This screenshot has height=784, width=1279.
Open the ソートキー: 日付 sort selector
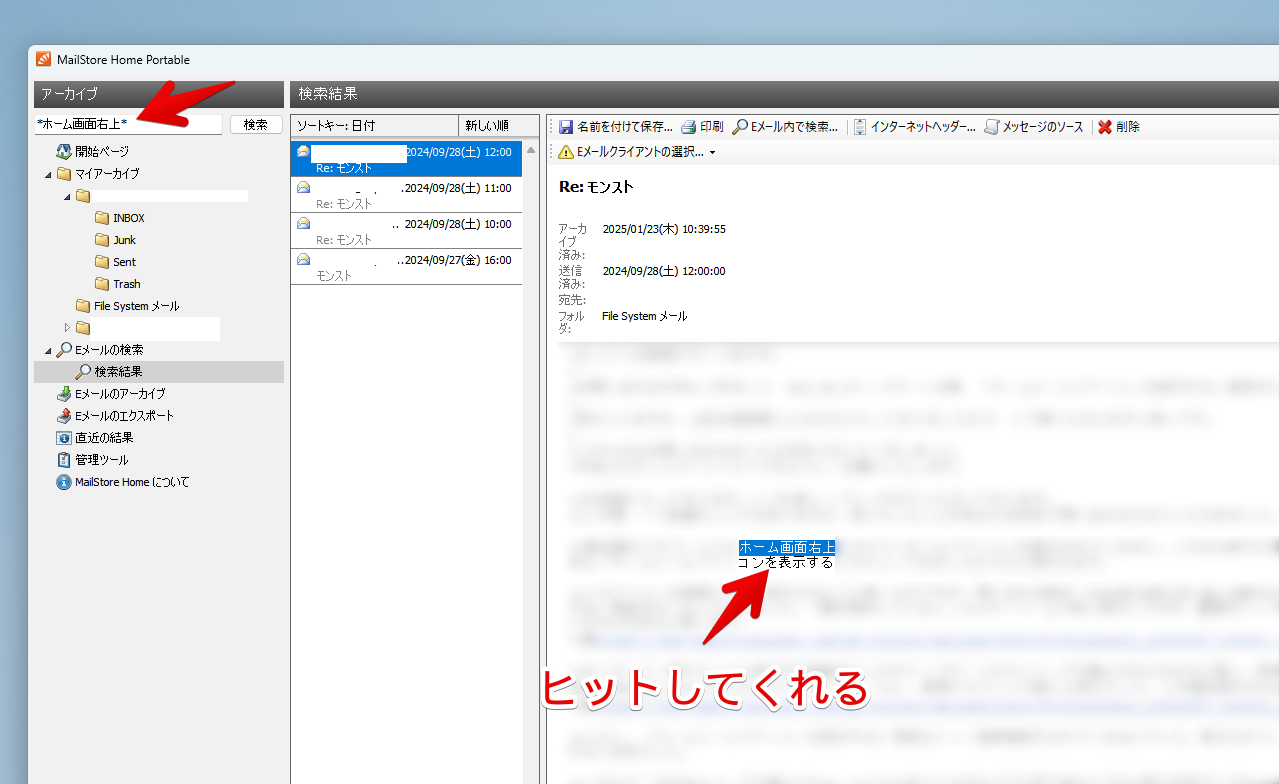375,126
